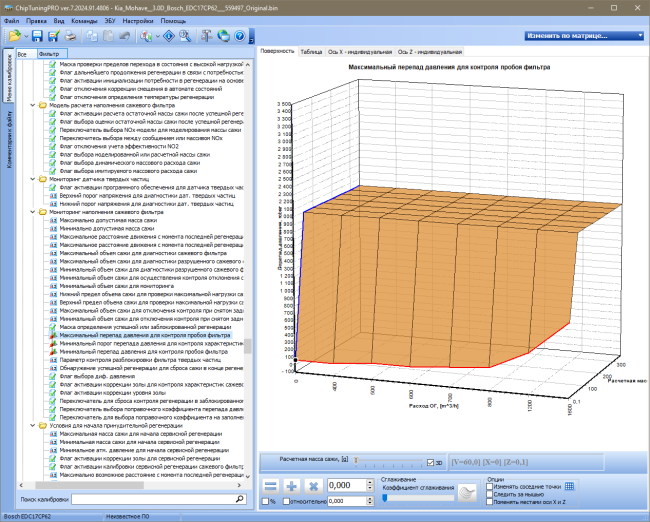Screen dimensions: 650x522
Task: Open the Настройки menu
Action: pos(138,21)
